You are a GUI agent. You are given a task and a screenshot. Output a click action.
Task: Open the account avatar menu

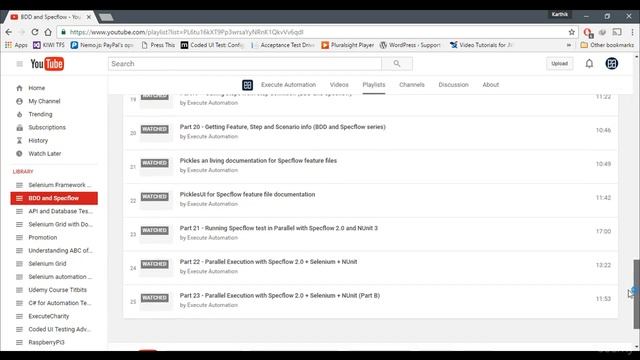tap(611, 64)
